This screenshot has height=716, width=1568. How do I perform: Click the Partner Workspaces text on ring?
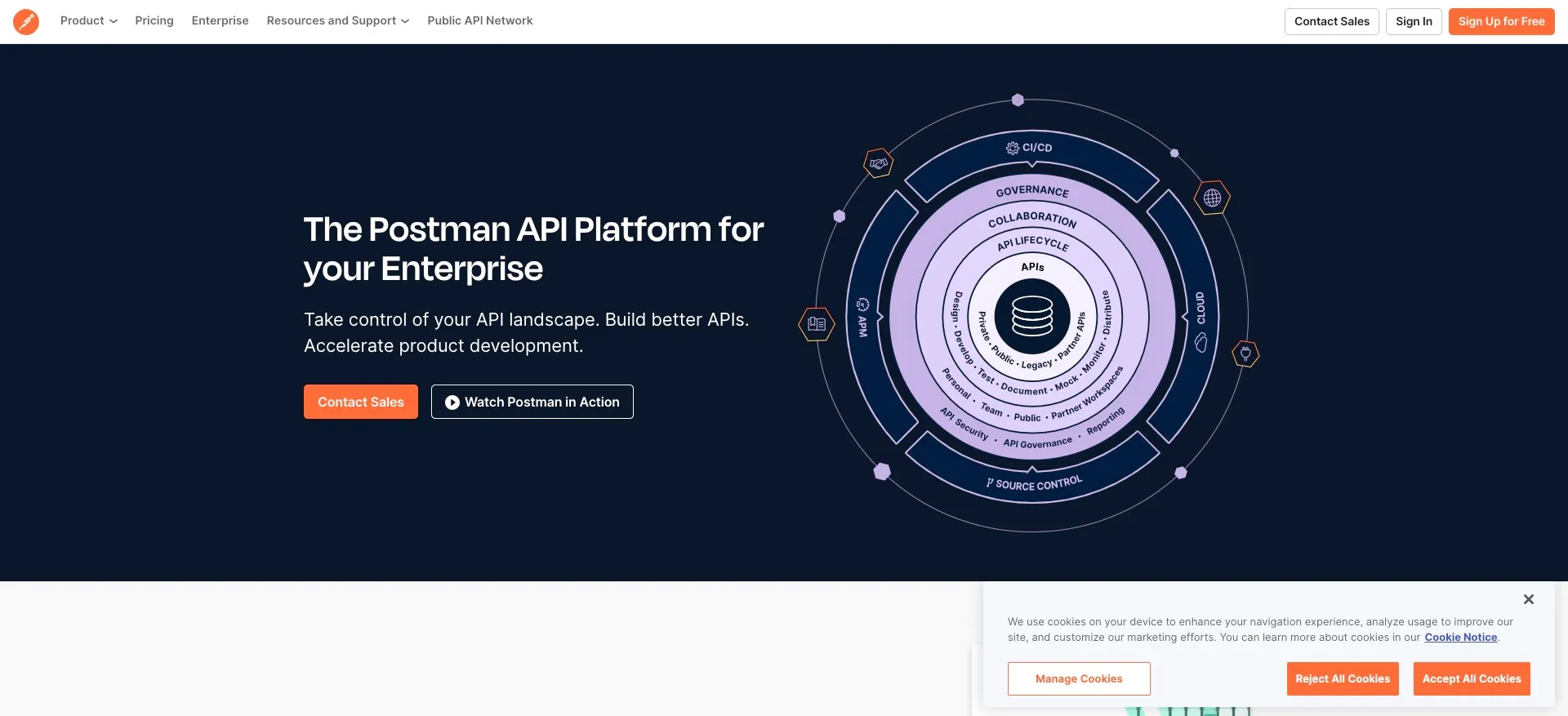pyautogui.click(x=1088, y=393)
